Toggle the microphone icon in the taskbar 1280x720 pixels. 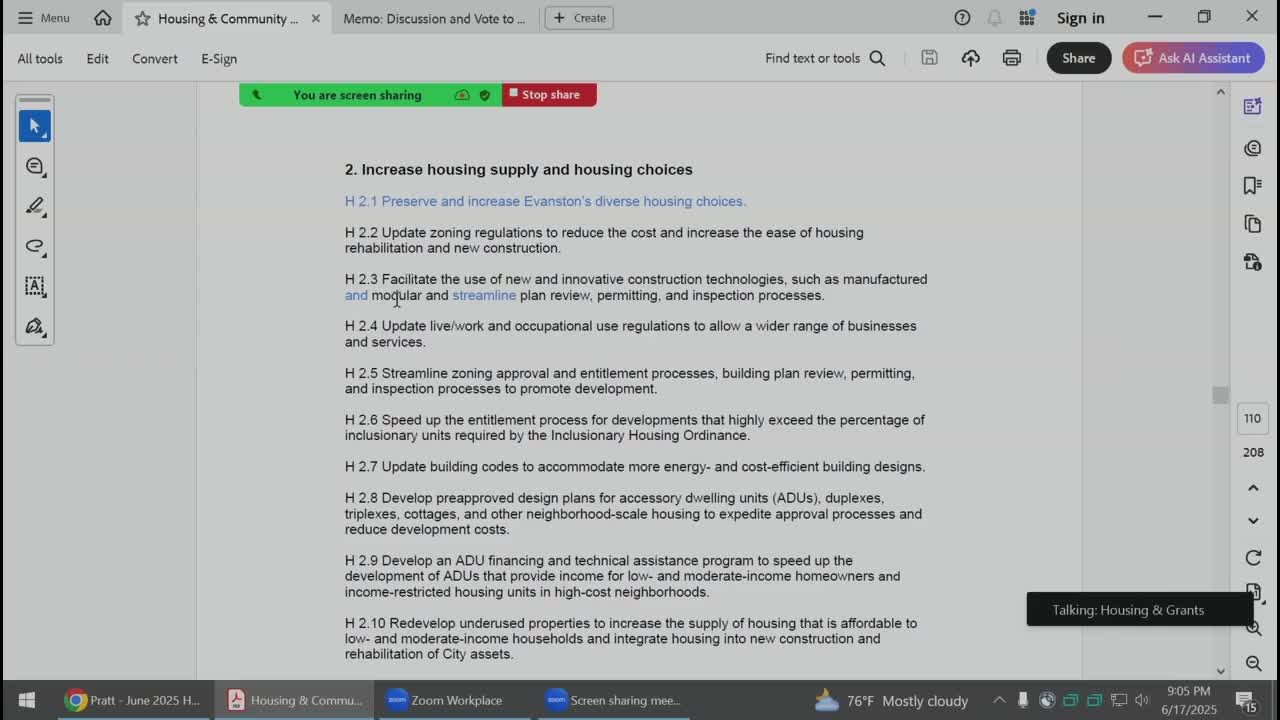click(x=1022, y=700)
